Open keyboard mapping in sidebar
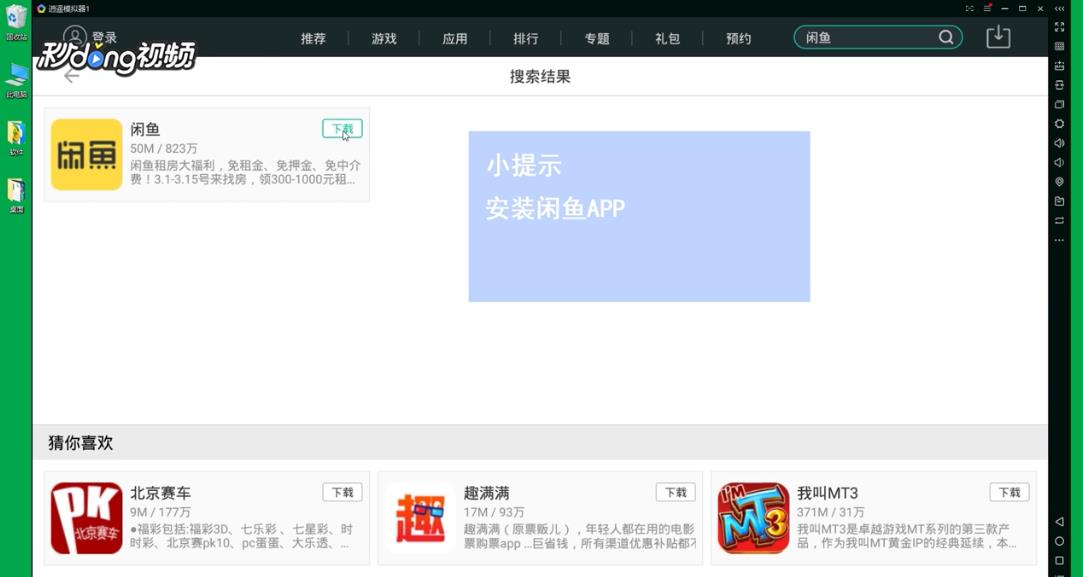Screen dimensions: 1083x577 [x=1059, y=46]
